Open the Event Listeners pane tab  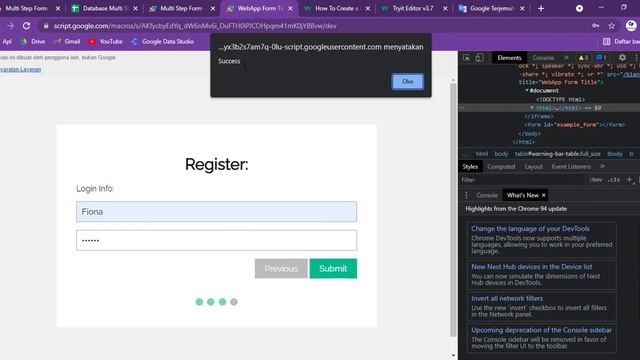coord(571,167)
